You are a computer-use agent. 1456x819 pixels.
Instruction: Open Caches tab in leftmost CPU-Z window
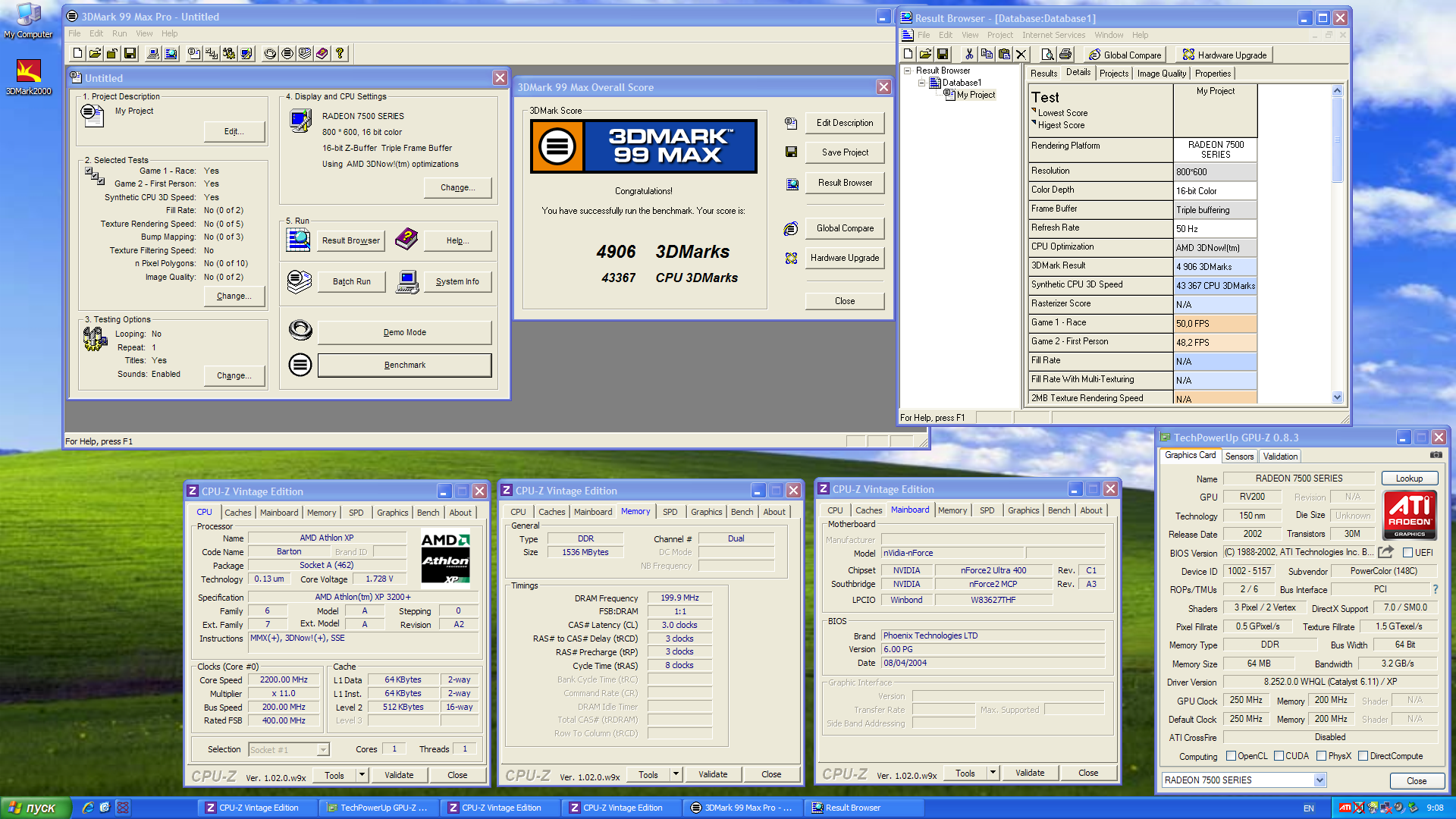click(237, 513)
